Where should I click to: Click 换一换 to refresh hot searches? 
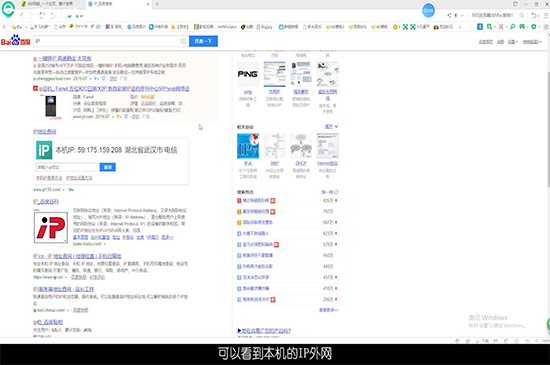(330, 192)
